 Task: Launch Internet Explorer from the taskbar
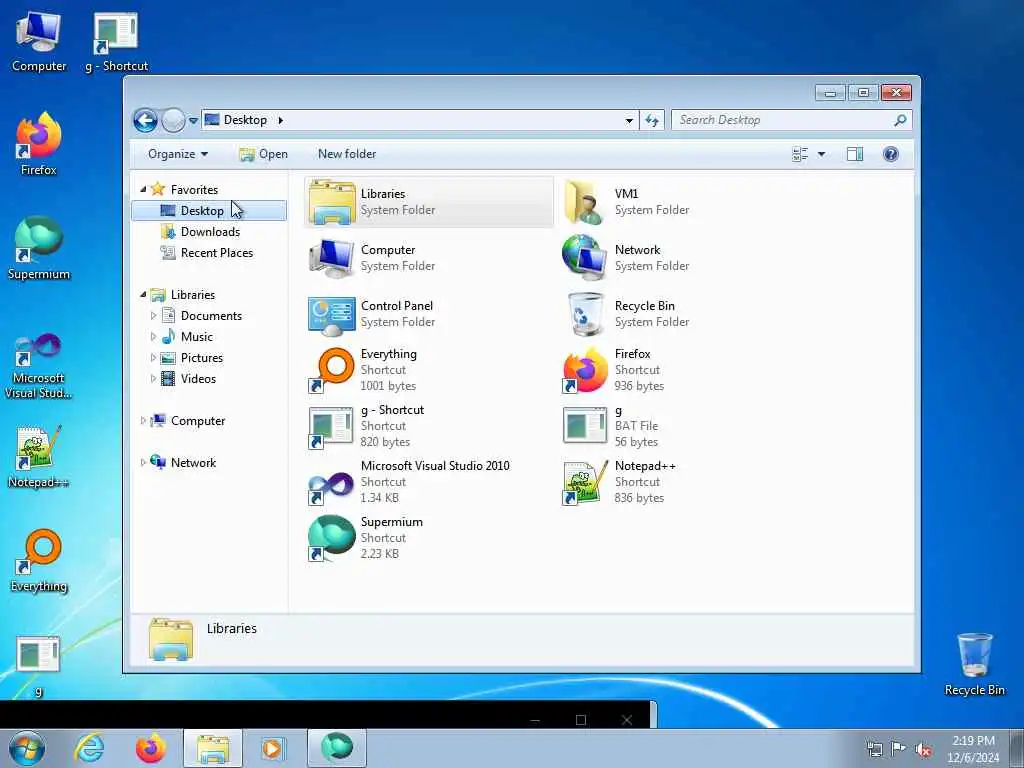point(89,748)
